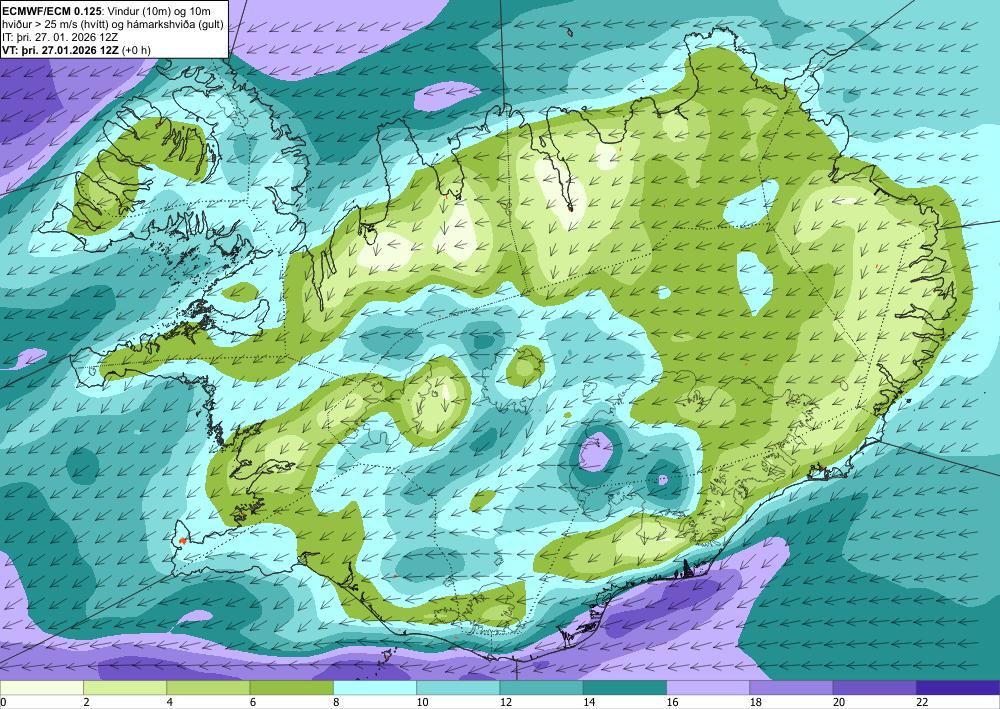
Task: Click the legend scale label "12"
Action: pyautogui.click(x=506, y=702)
